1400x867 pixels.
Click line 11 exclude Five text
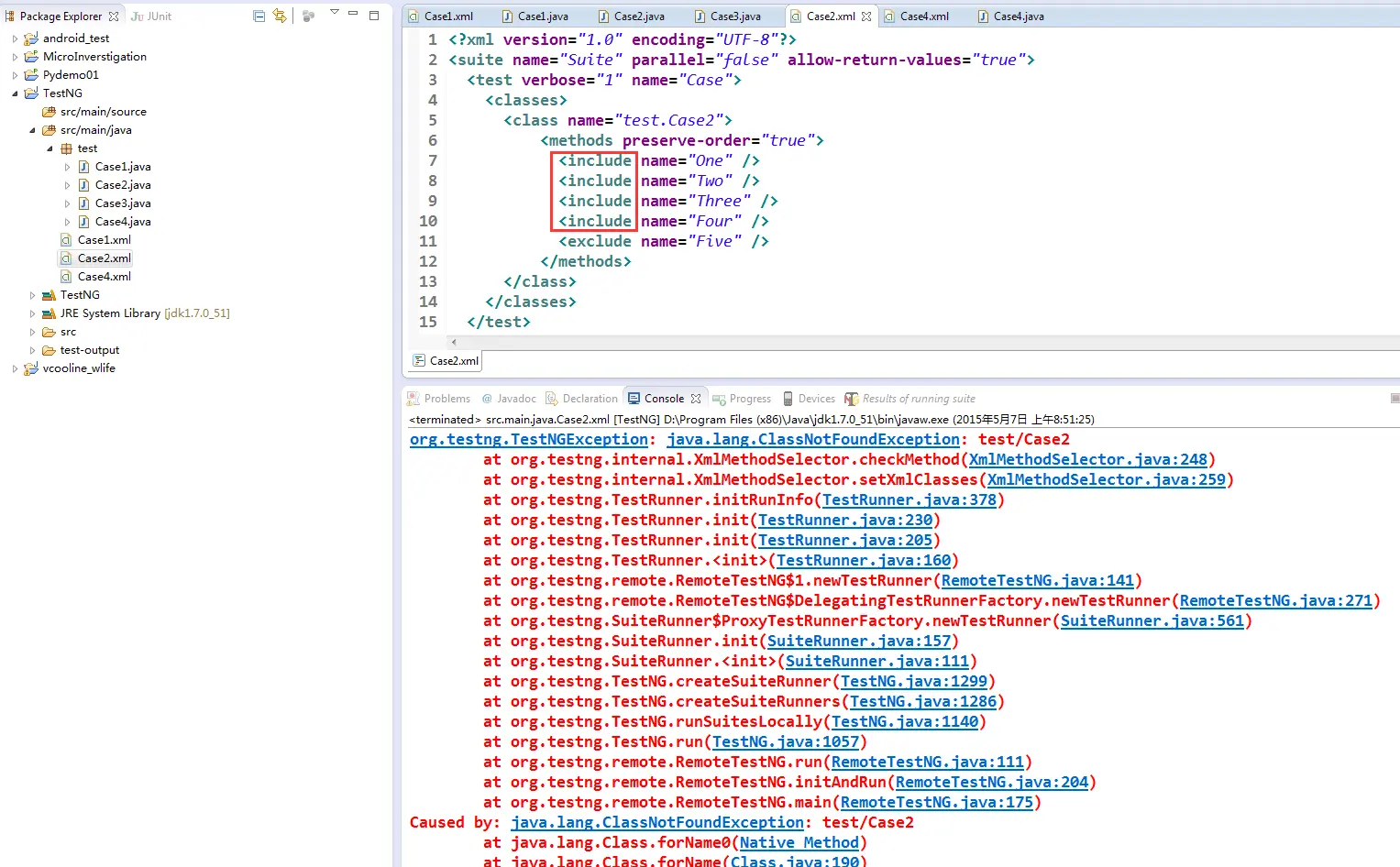pos(664,242)
